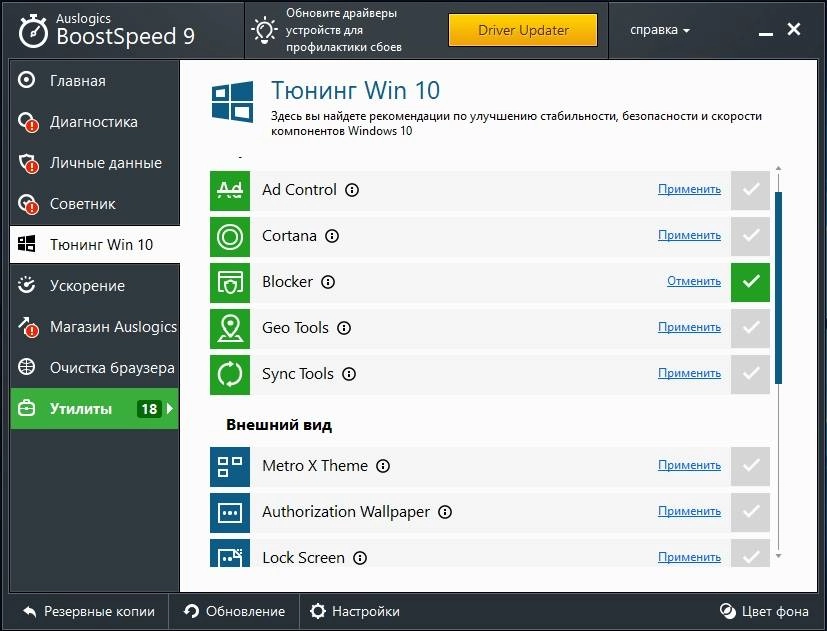
Task: Click the Sync Tools arrows icon
Action: (x=229, y=374)
